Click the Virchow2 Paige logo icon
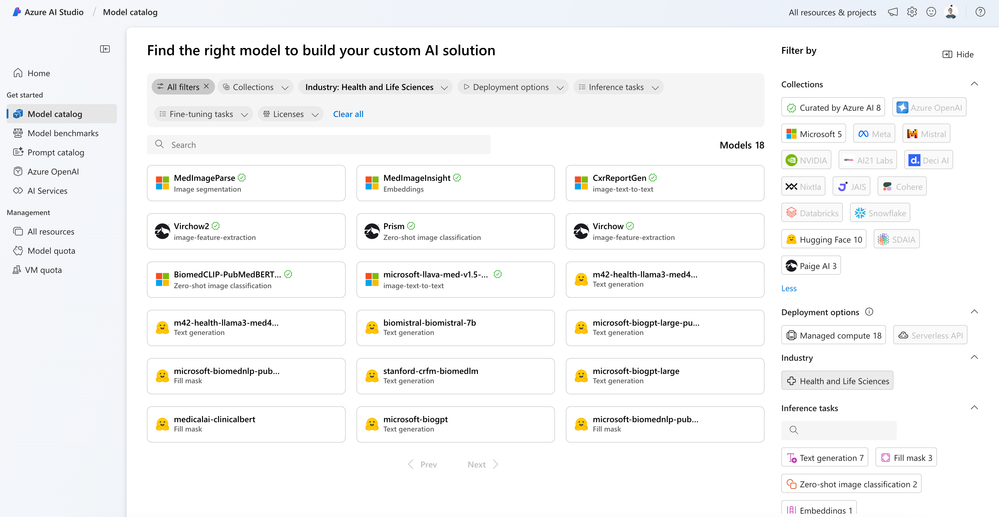999x517 pixels. pyautogui.click(x=162, y=231)
